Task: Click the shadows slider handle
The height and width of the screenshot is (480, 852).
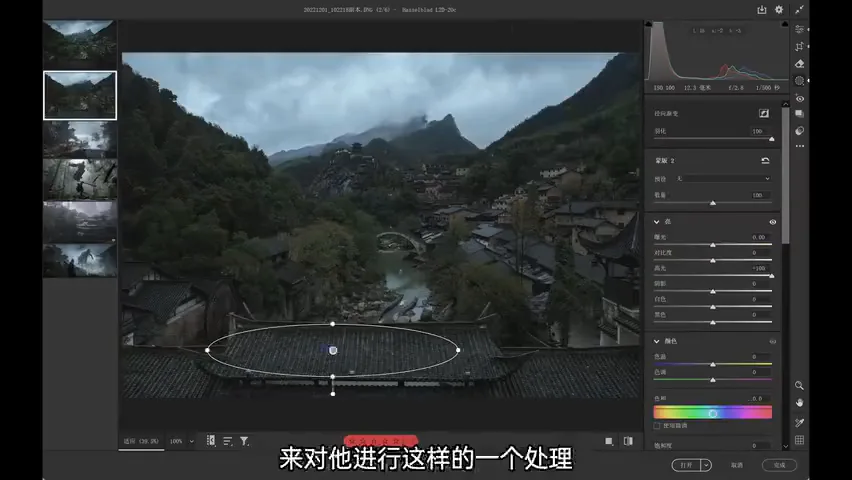Action: coord(713,292)
